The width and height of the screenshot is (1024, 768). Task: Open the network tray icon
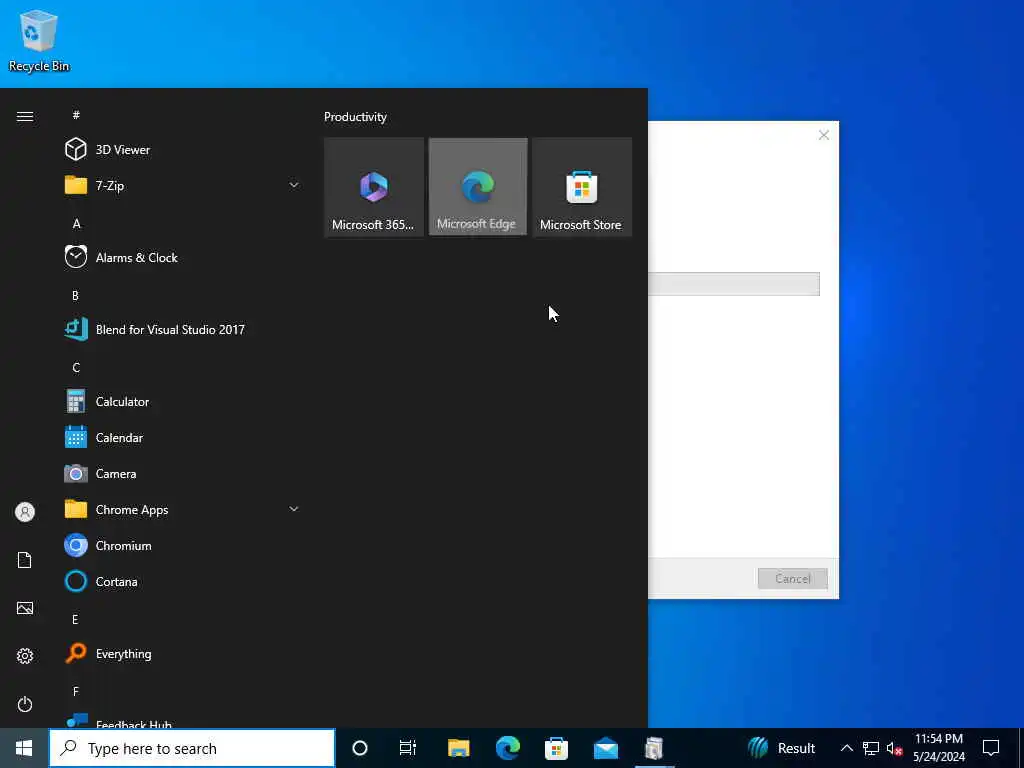(871, 748)
